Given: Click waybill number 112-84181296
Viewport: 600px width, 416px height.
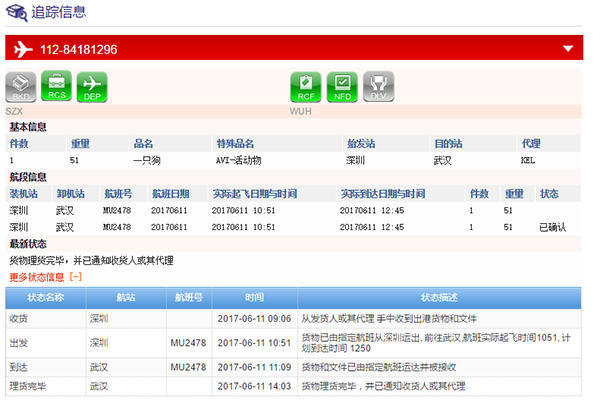Looking at the screenshot, I should [x=79, y=49].
